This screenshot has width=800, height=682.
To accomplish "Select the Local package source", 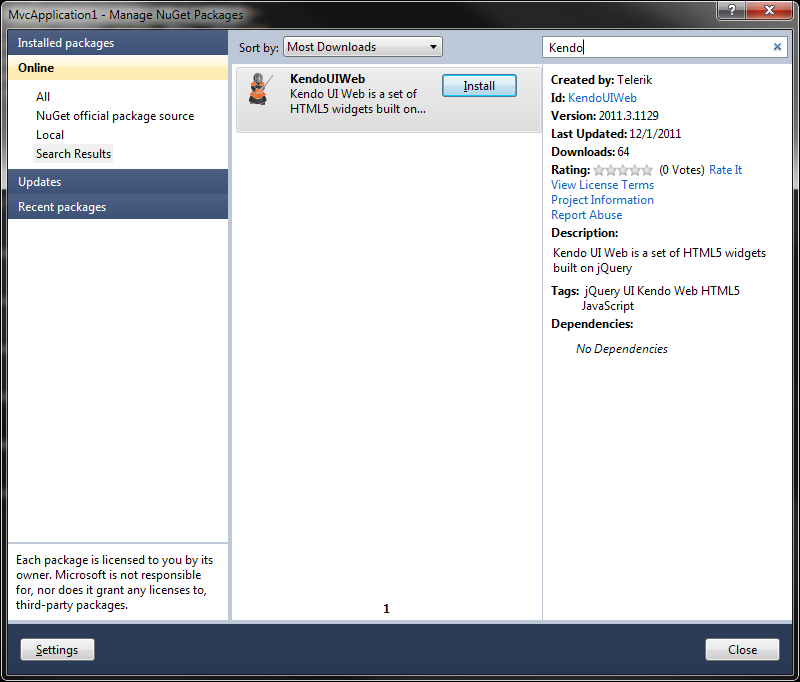I will (x=50, y=135).
